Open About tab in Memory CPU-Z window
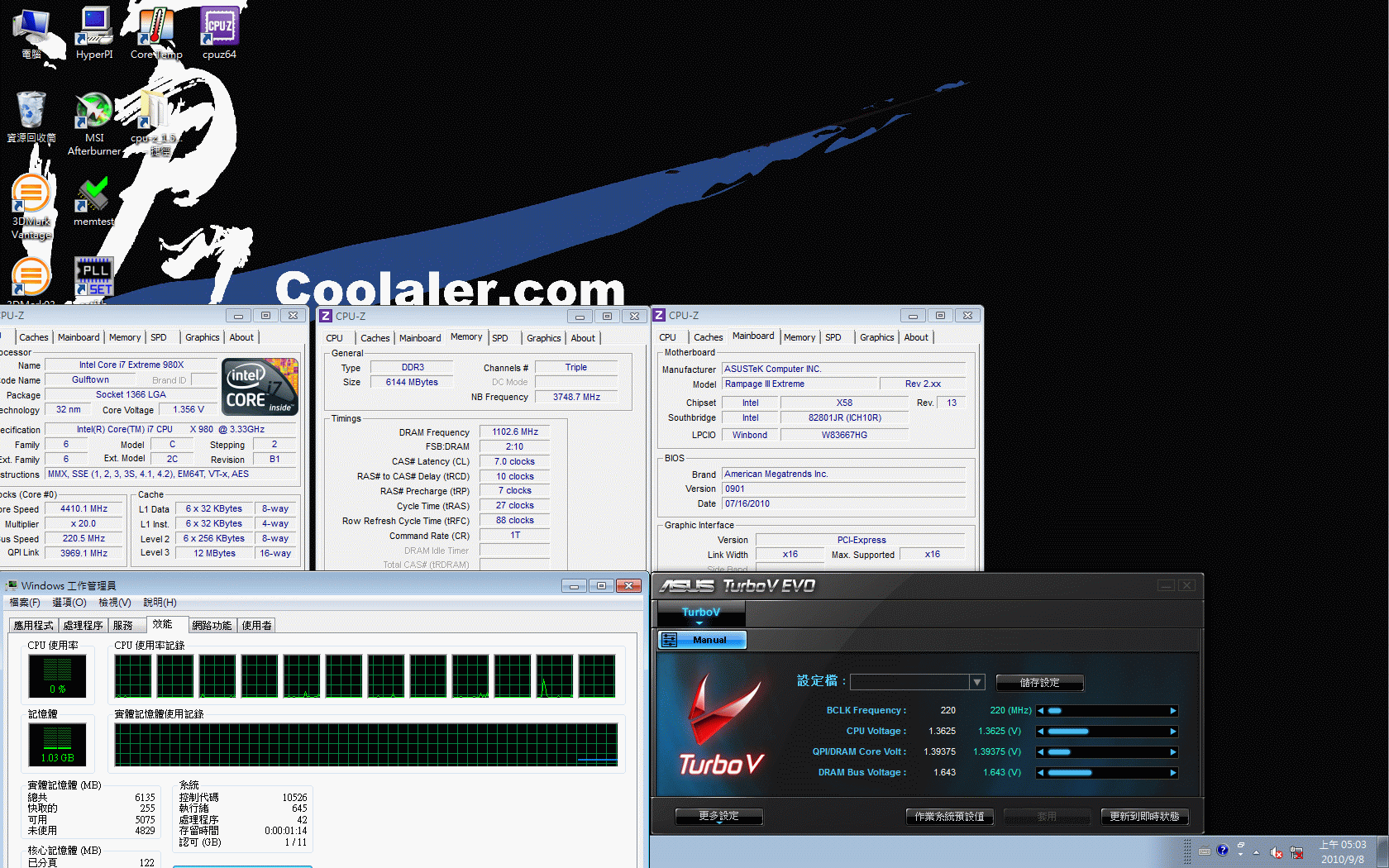Screen dimensions: 1389x868 tap(583, 338)
